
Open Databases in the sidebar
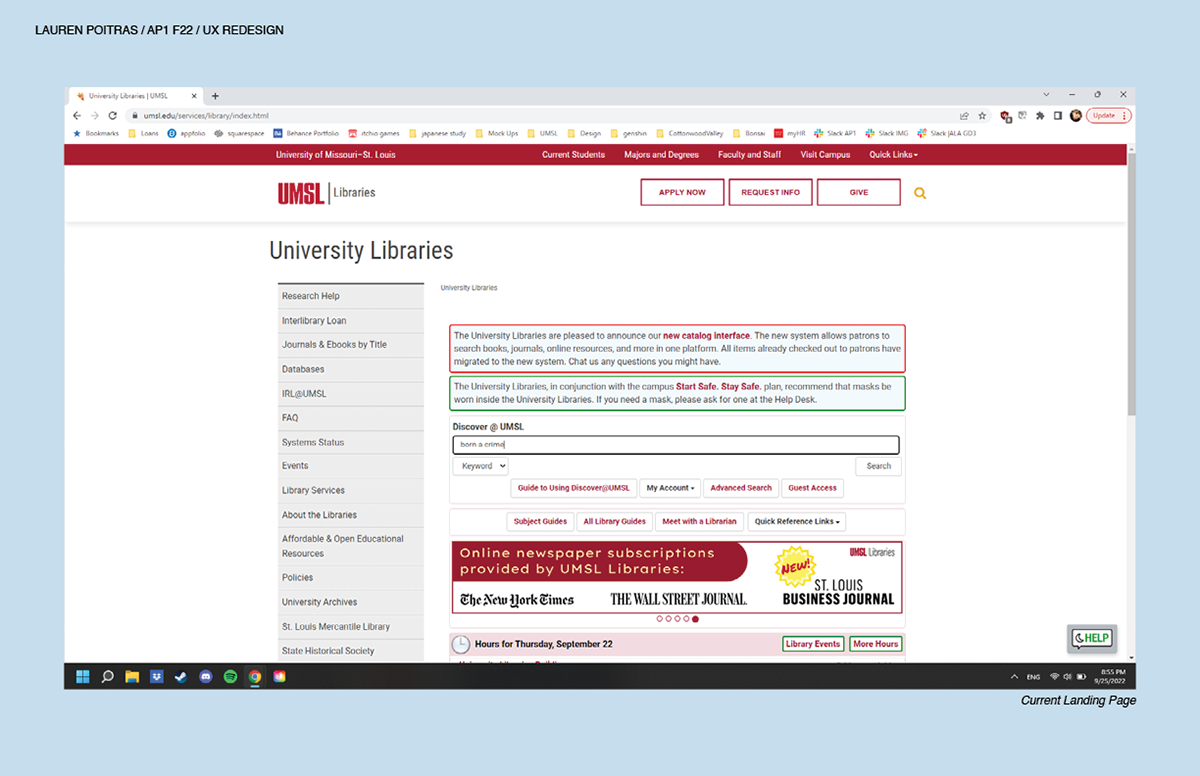click(351, 369)
